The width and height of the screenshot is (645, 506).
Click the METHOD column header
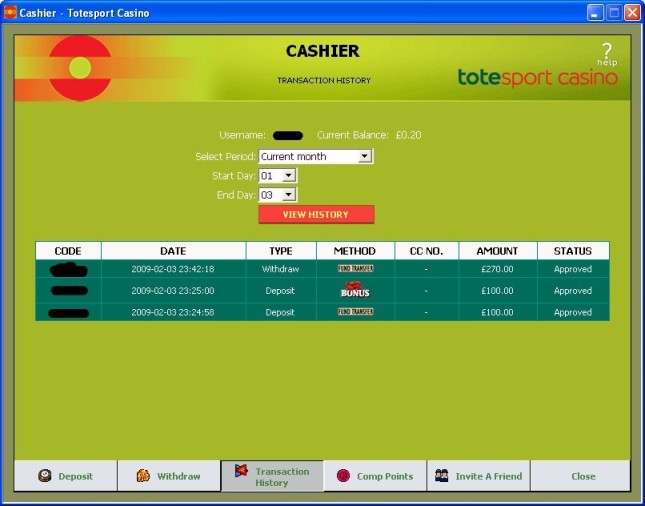coord(355,251)
